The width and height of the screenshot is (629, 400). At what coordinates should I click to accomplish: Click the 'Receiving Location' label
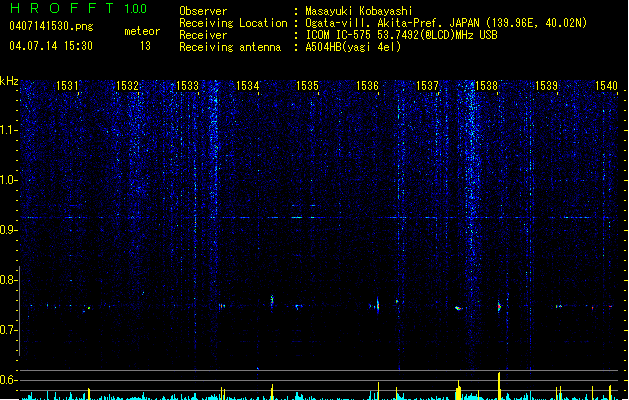coord(233,23)
